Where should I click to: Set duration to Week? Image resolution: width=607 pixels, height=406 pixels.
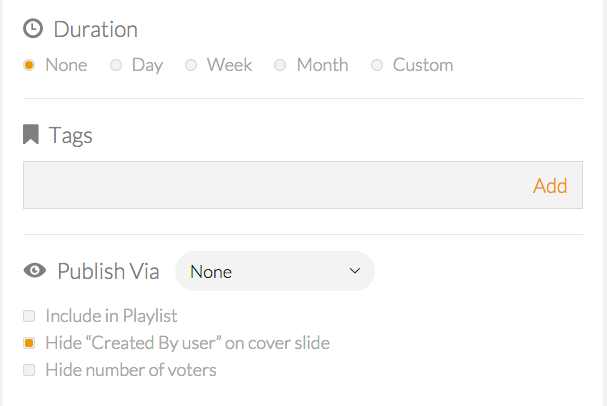click(191, 65)
